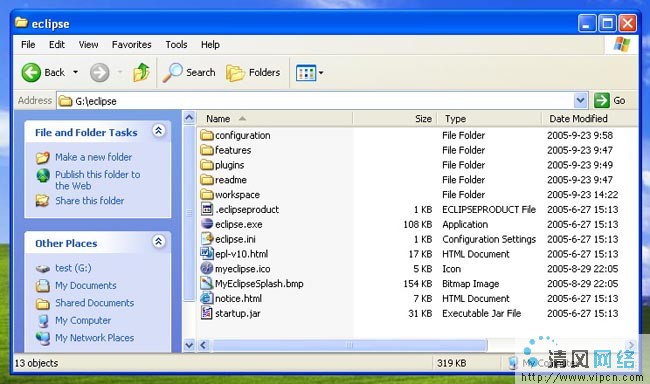Select the startup.jar file icon
This screenshot has height=384, width=650.
(x=207, y=313)
